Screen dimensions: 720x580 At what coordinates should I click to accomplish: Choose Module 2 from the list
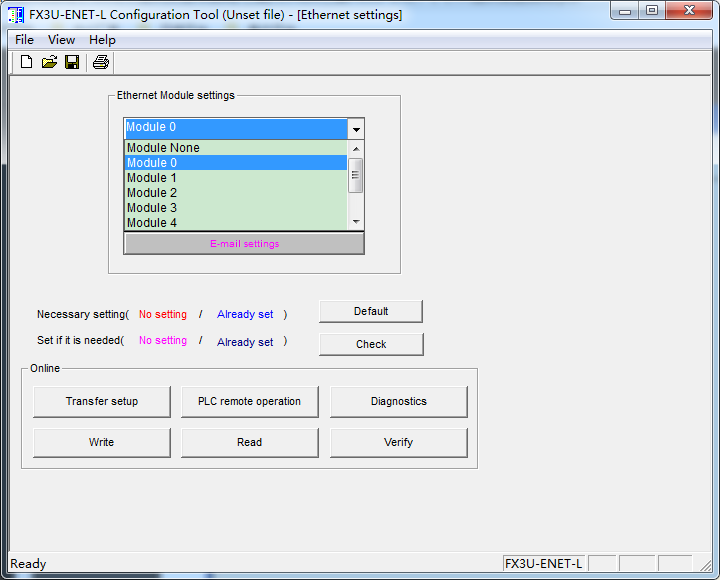pos(236,192)
